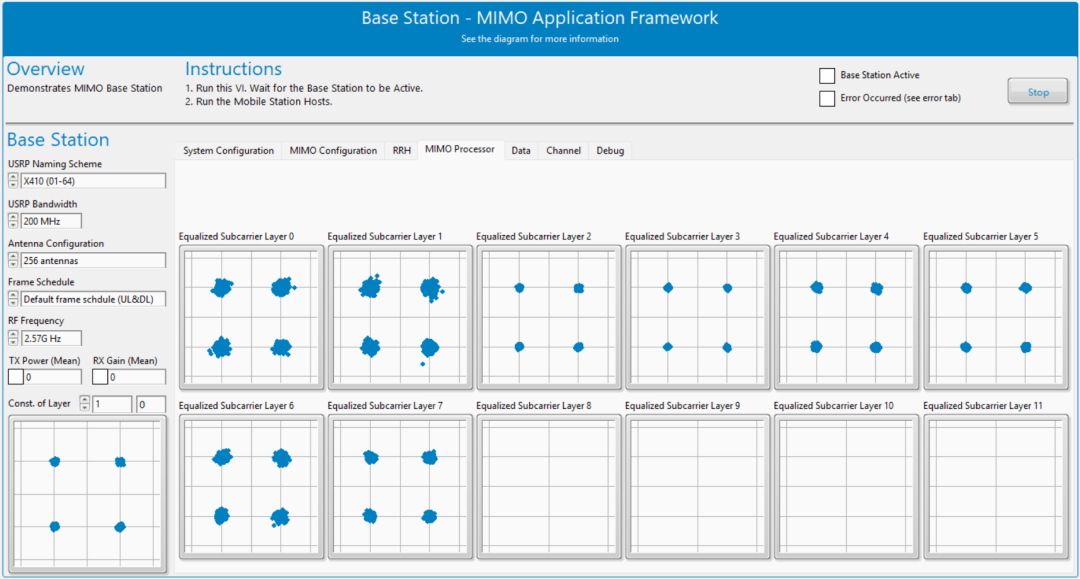Open the USRP Naming Scheme X410 field

pos(93,180)
